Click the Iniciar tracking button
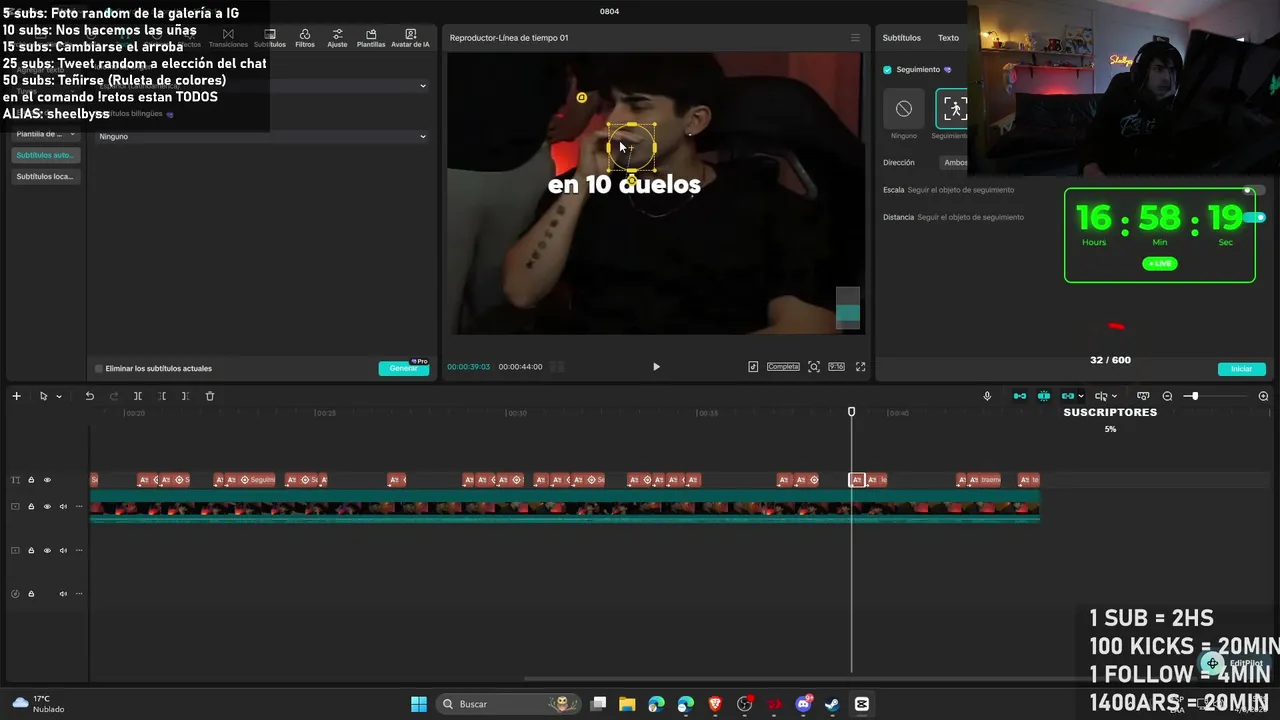 pos(1241,369)
